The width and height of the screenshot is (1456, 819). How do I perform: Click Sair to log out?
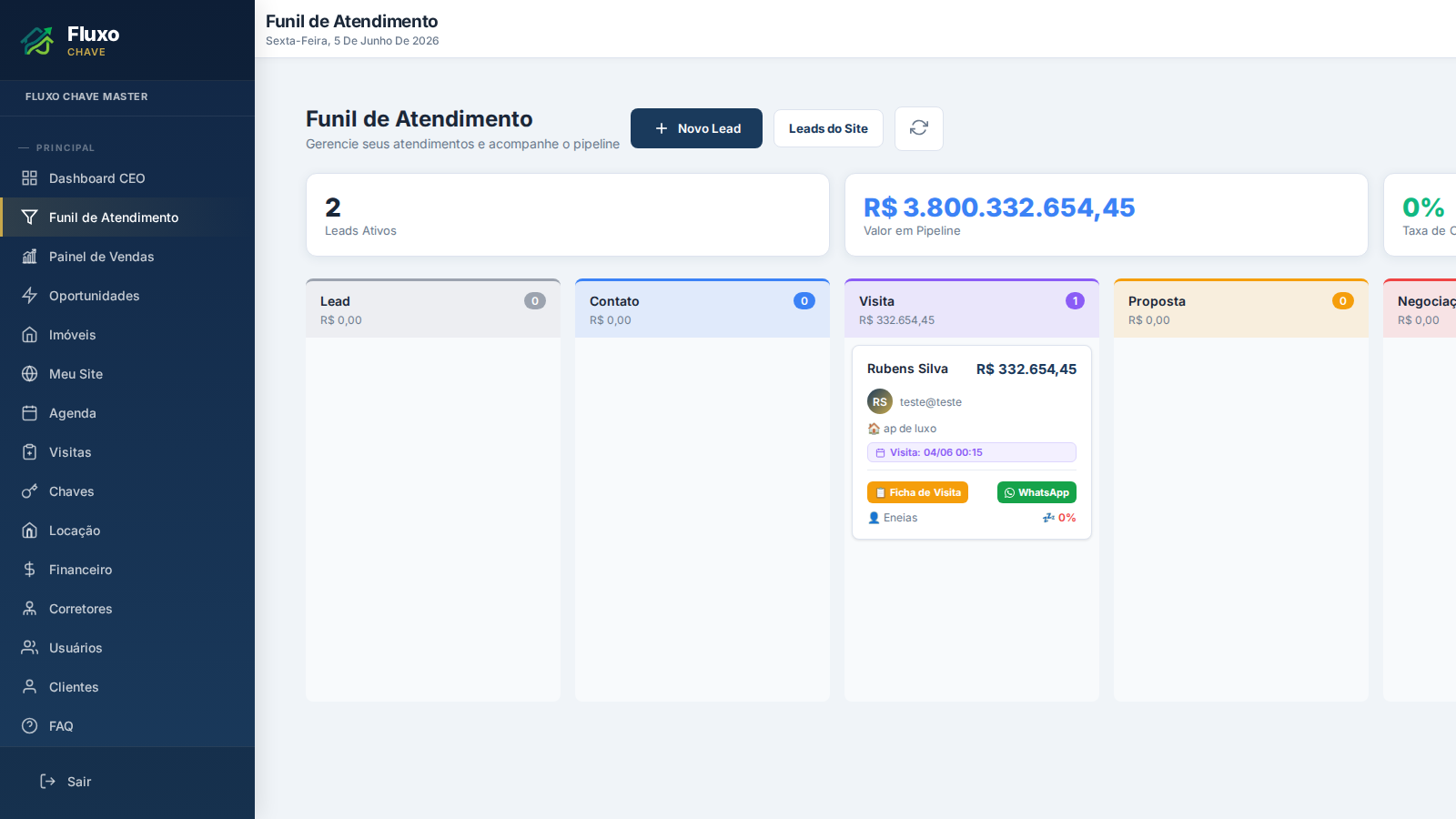click(x=127, y=782)
